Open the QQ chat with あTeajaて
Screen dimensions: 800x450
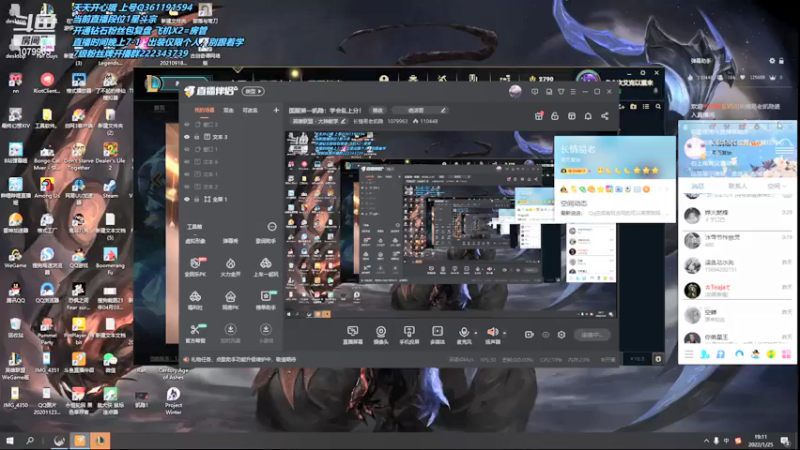pyautogui.click(x=737, y=290)
